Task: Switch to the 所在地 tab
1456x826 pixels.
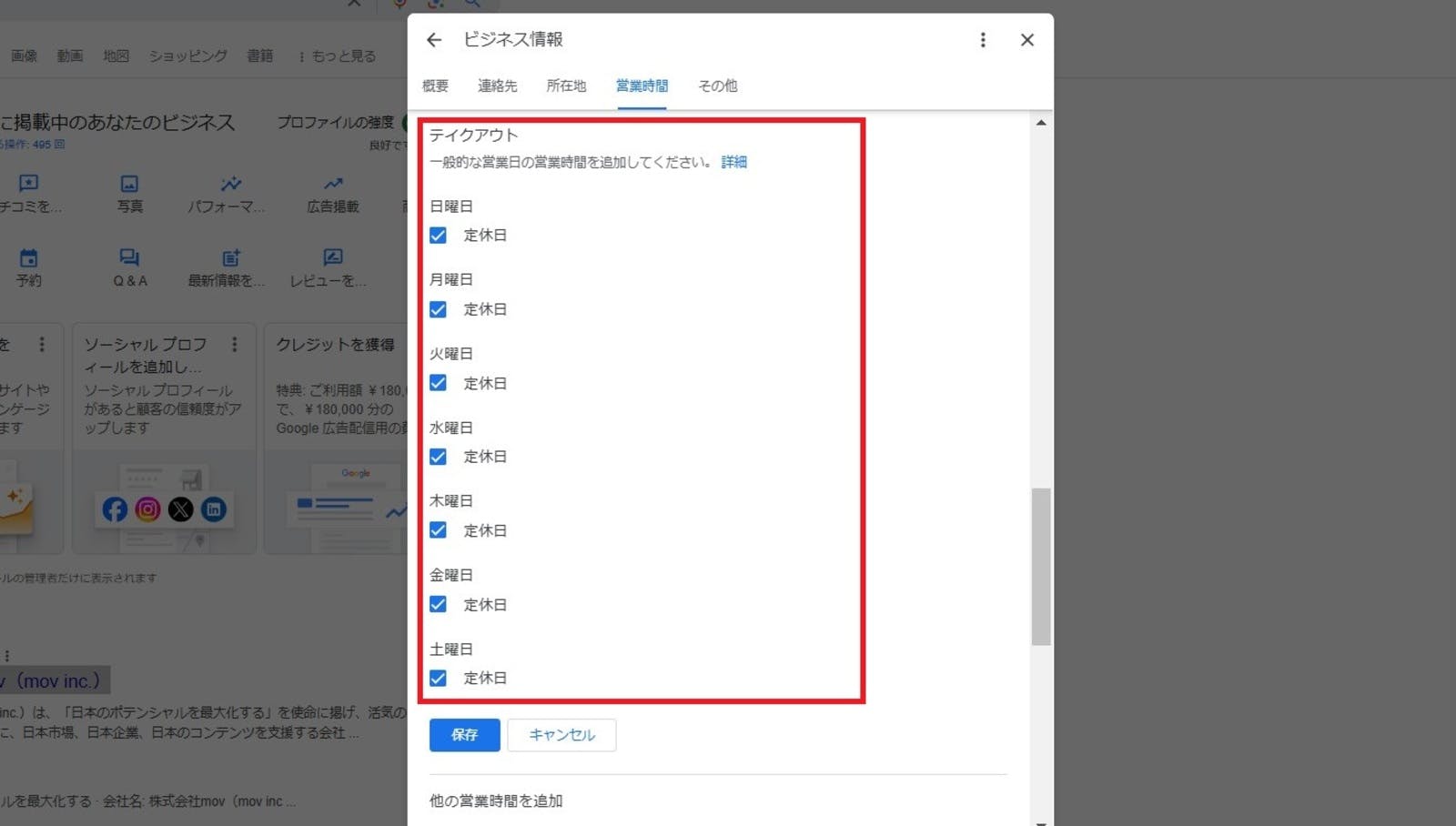Action: pos(566,86)
